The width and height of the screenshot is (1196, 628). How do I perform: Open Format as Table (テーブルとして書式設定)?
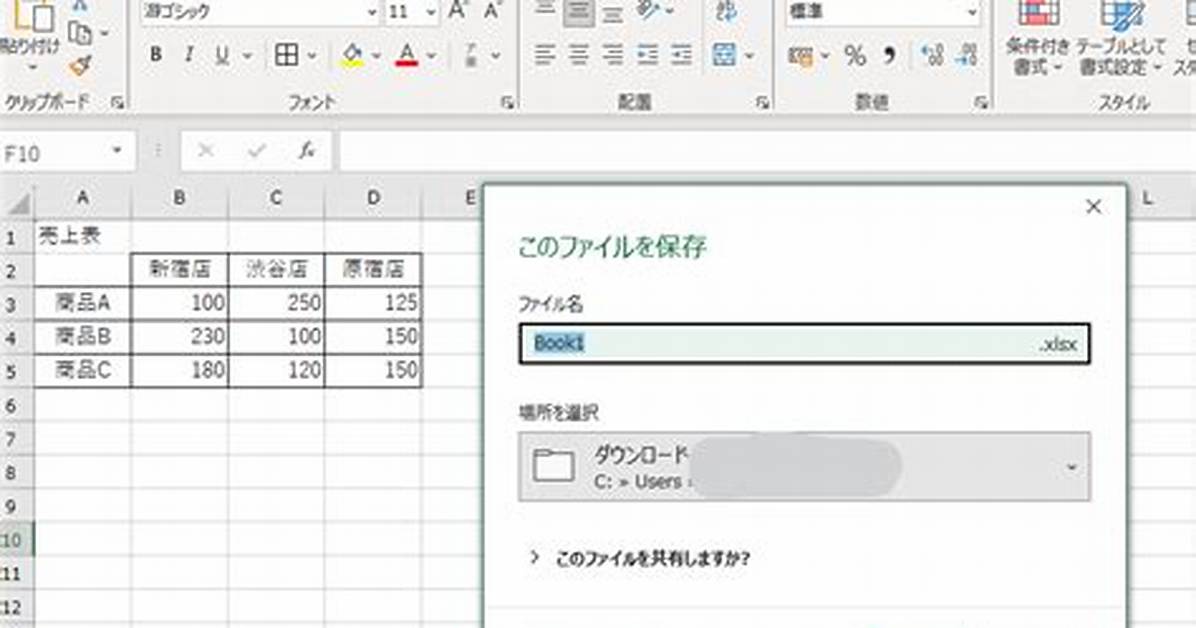(x=1121, y=37)
